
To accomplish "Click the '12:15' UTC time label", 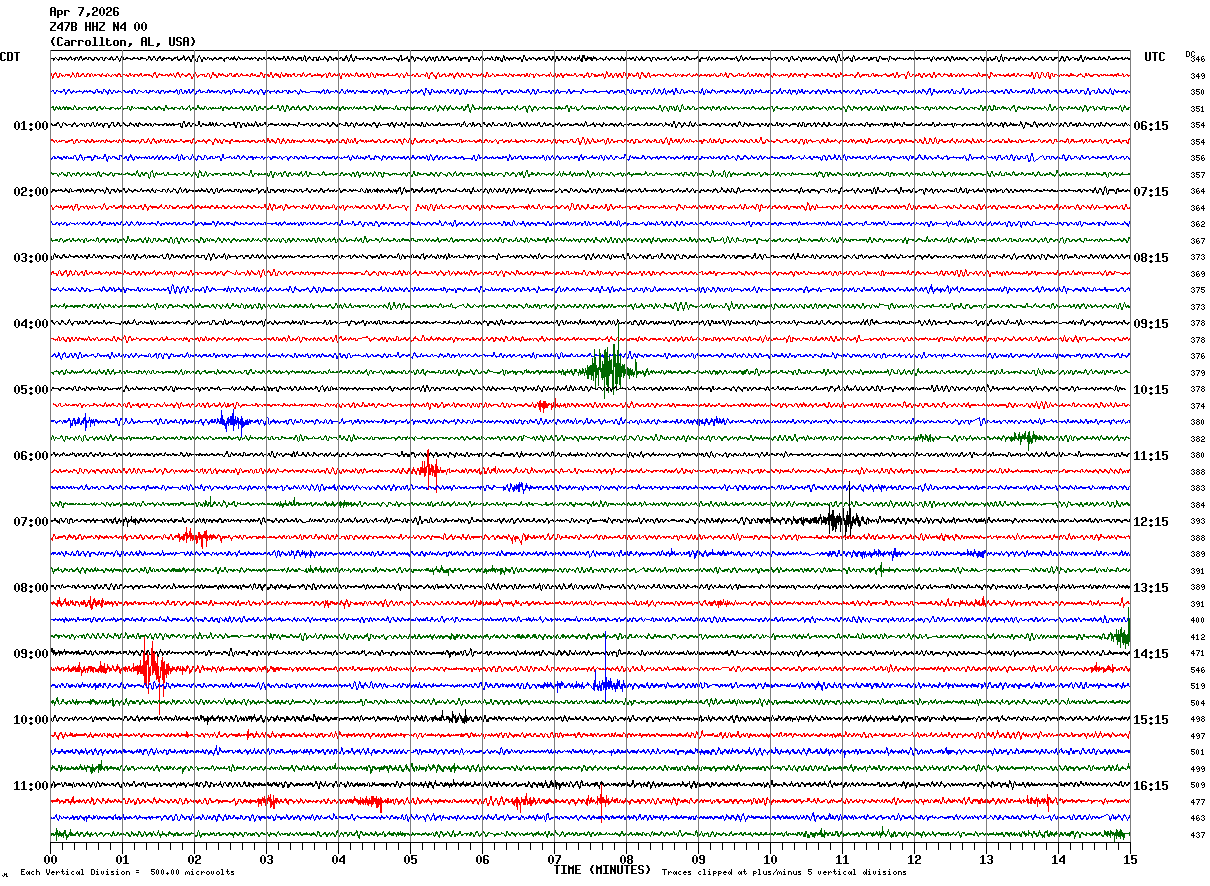I will coord(1151,522).
